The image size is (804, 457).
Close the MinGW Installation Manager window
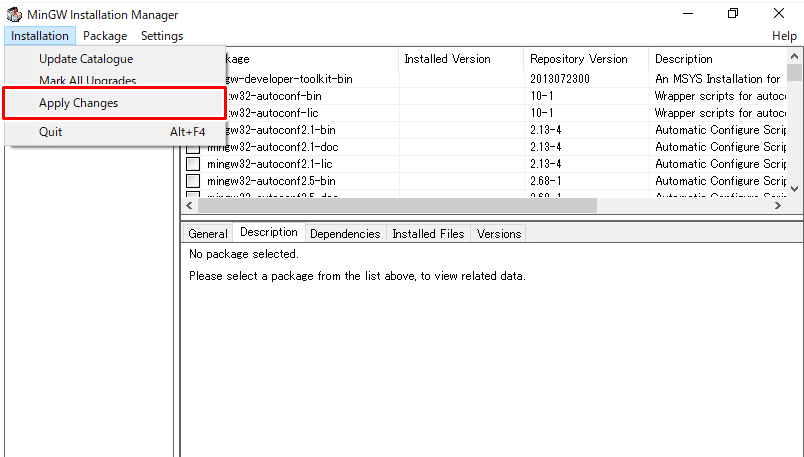pyautogui.click(x=779, y=14)
